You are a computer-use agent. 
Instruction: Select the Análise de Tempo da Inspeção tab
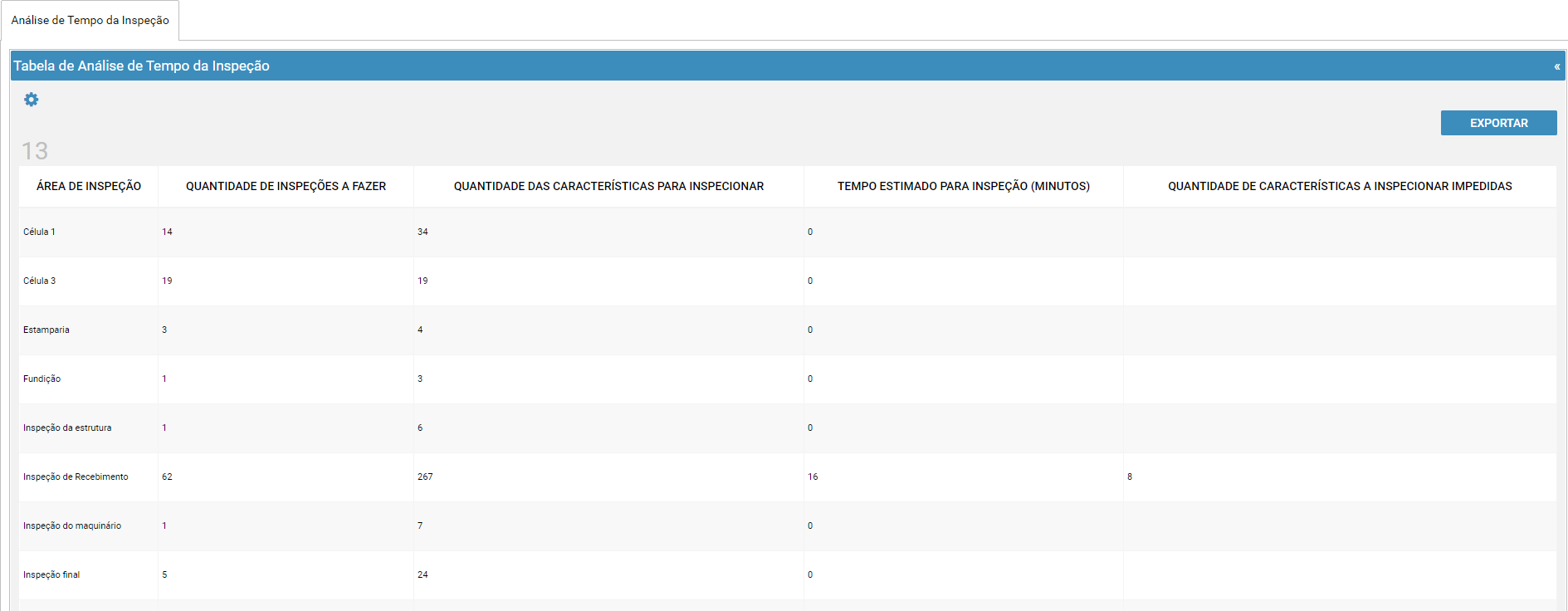click(90, 20)
